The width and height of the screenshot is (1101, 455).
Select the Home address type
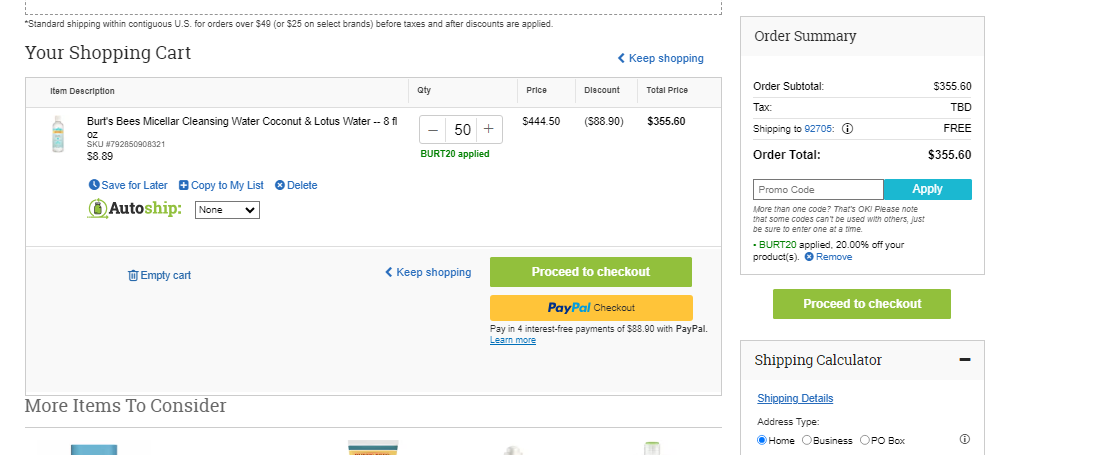click(762, 440)
